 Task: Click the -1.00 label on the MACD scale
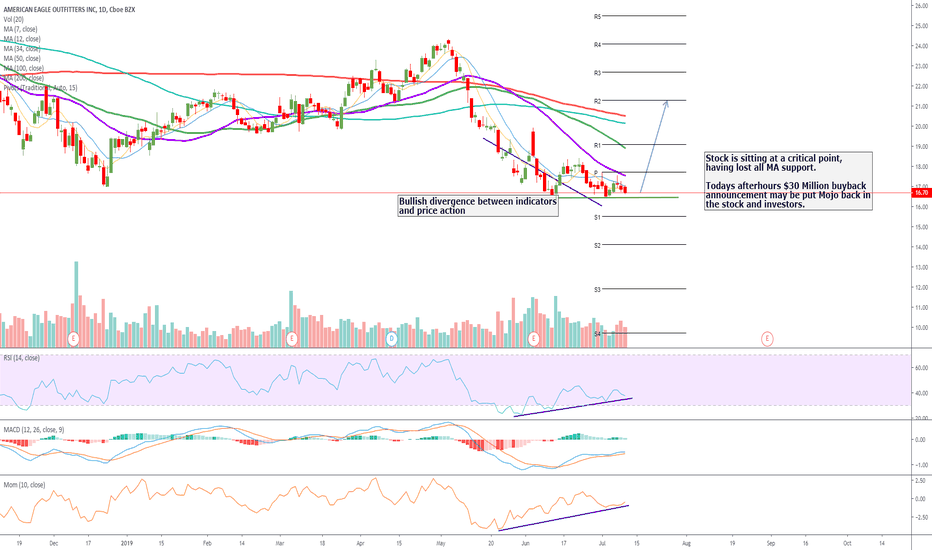pos(920,465)
